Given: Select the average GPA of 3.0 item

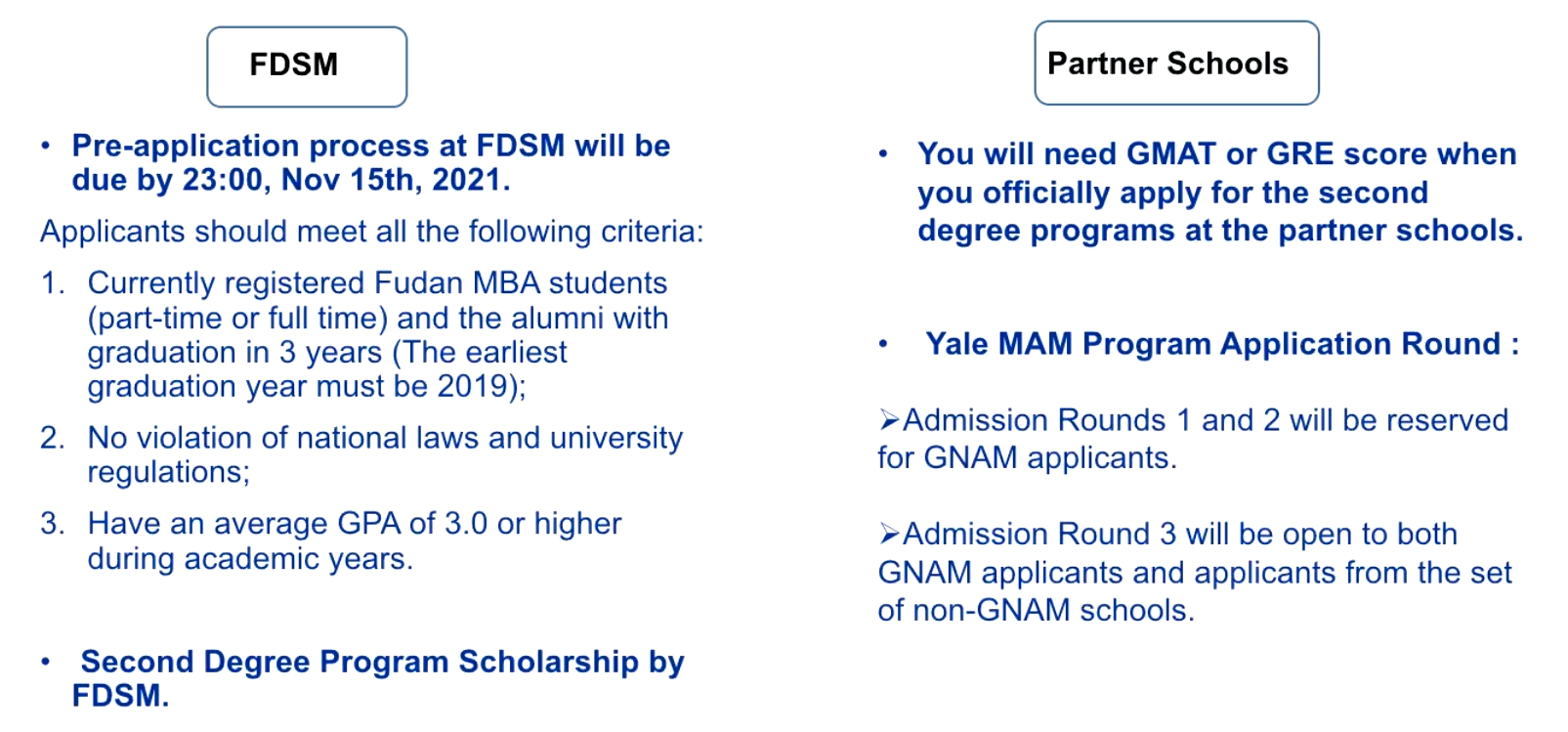Looking at the screenshot, I should 354,540.
